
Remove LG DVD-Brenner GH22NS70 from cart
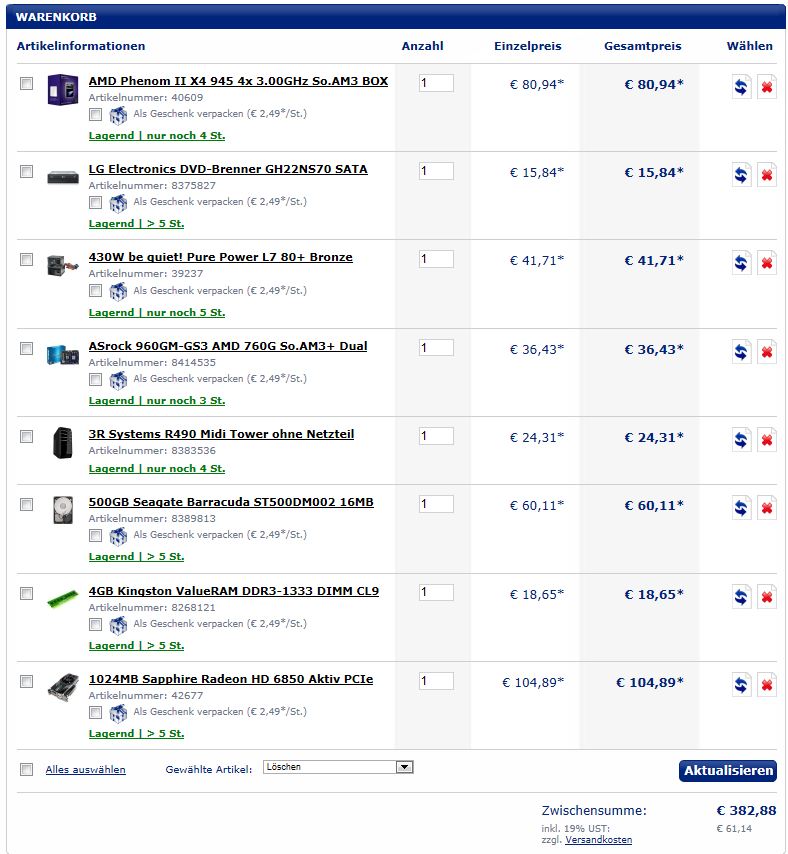[x=767, y=175]
